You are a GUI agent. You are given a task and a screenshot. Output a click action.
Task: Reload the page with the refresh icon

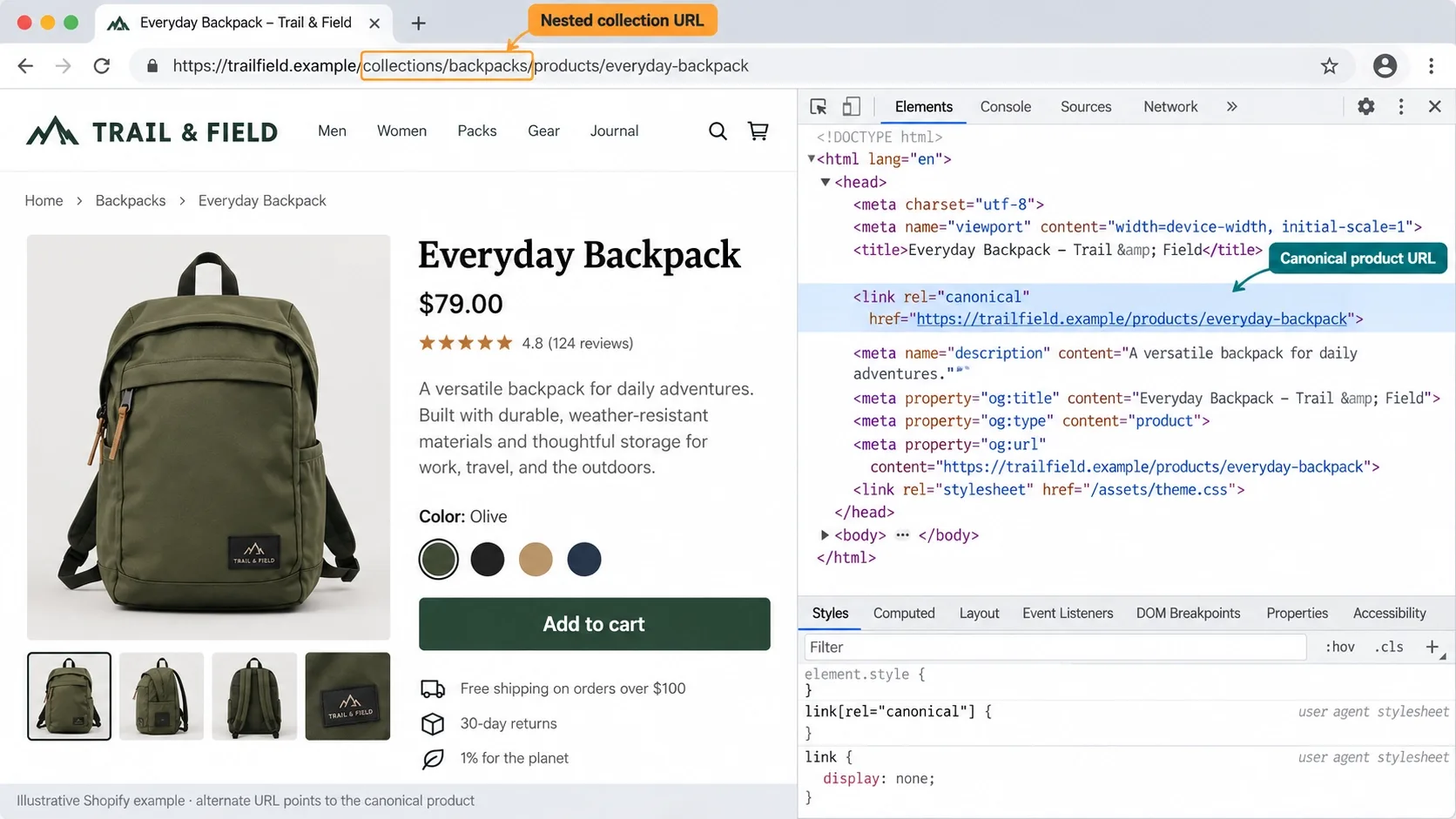[x=102, y=66]
